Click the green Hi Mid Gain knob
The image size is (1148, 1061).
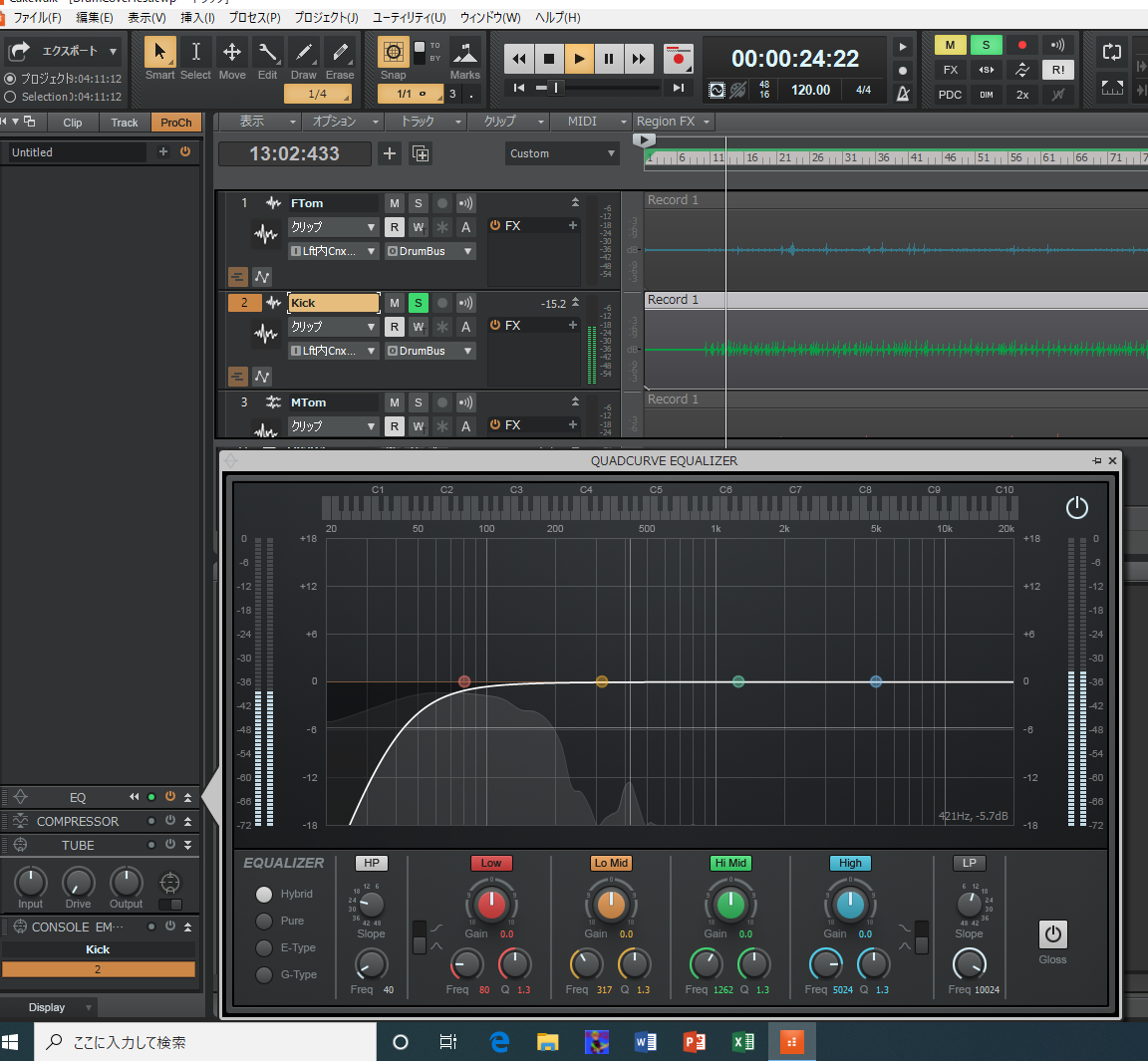[x=730, y=905]
